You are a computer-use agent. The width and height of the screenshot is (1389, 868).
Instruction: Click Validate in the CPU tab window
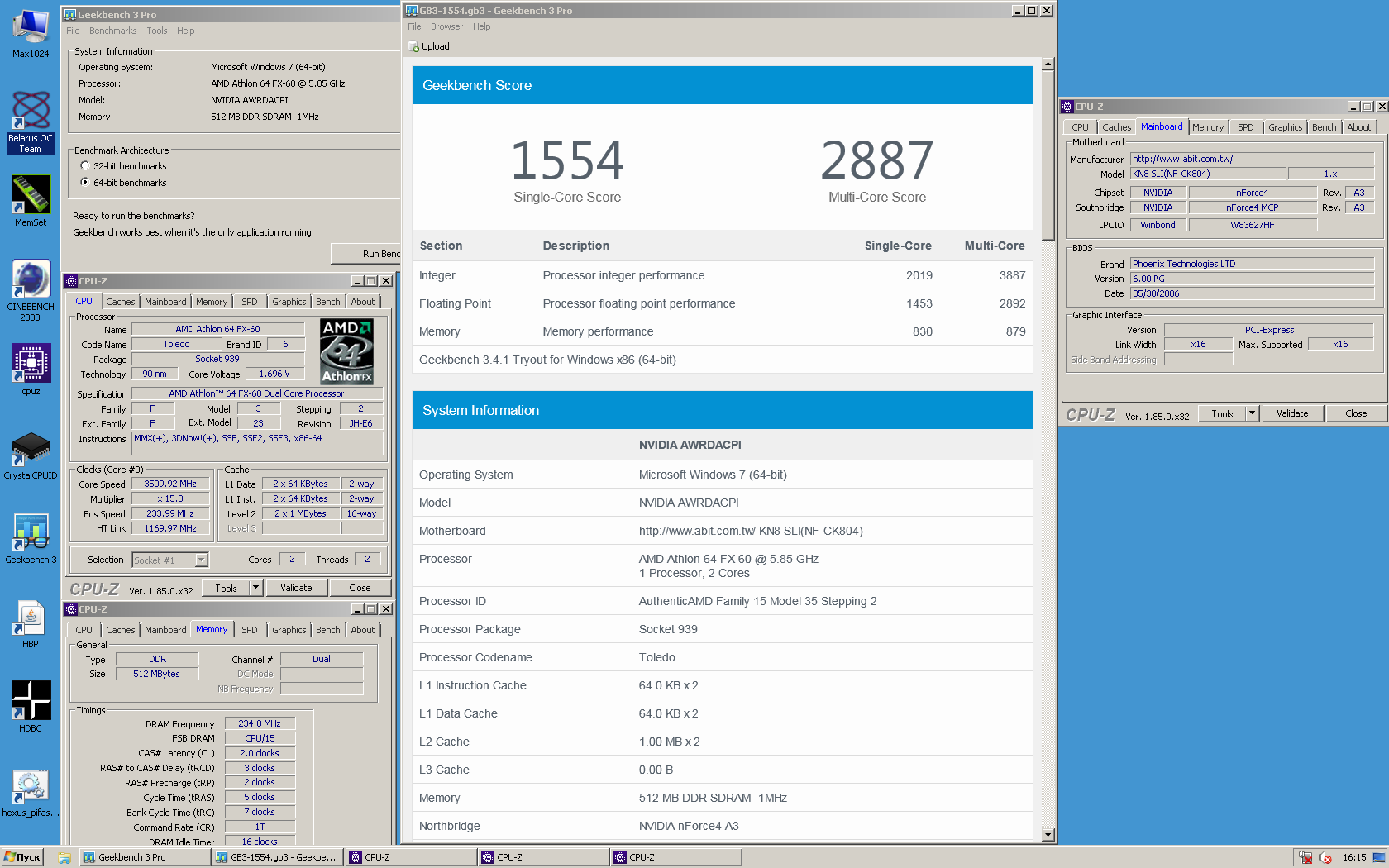(x=296, y=588)
